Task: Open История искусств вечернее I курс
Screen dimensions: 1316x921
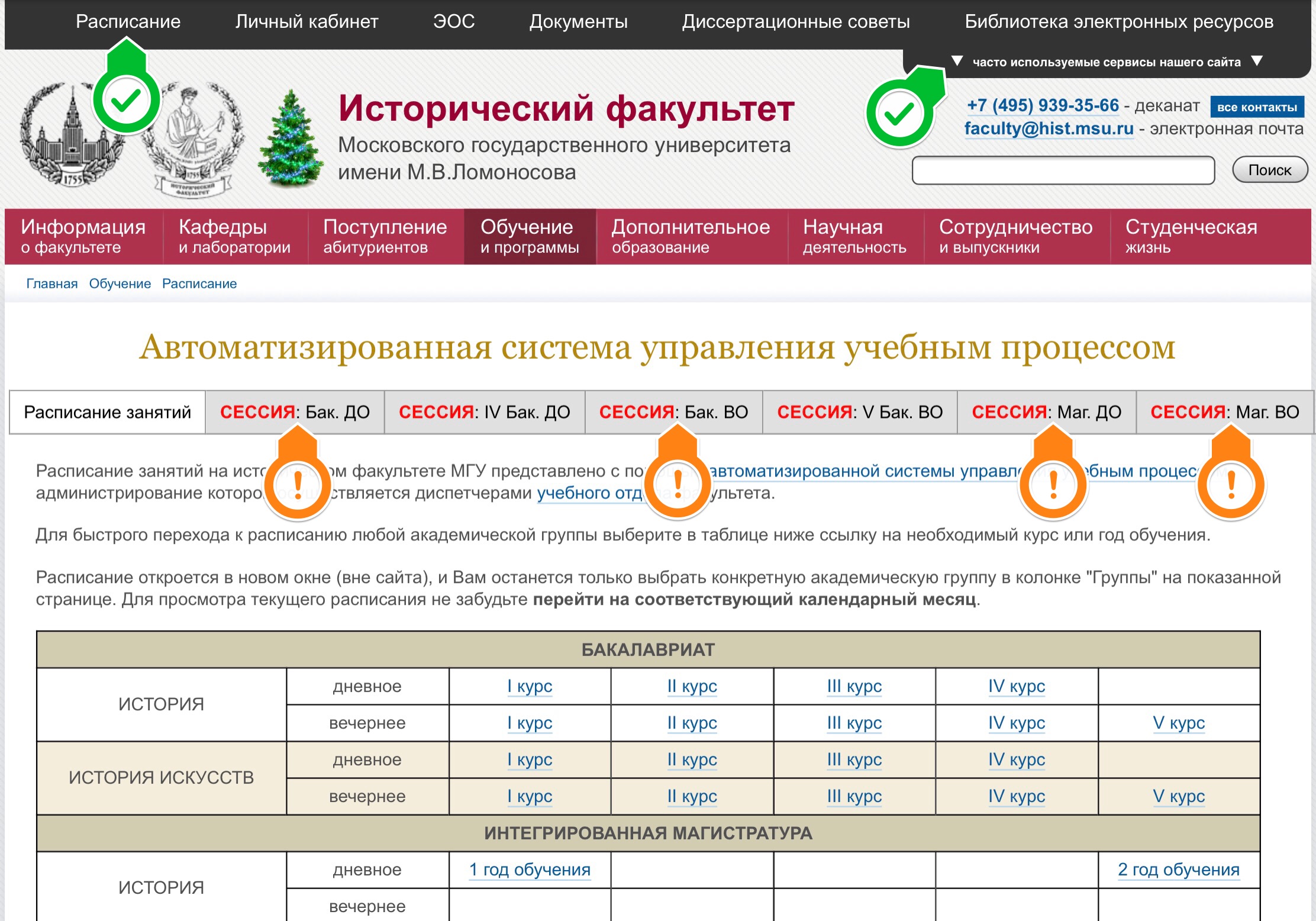Action: pos(530,797)
